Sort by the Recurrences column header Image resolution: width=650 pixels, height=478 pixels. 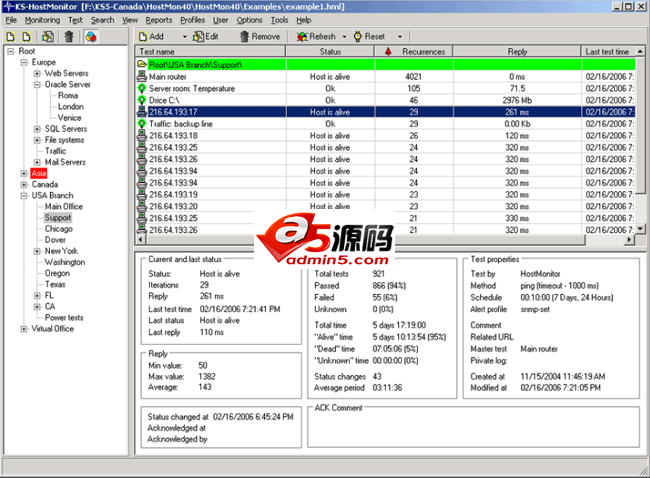point(414,51)
